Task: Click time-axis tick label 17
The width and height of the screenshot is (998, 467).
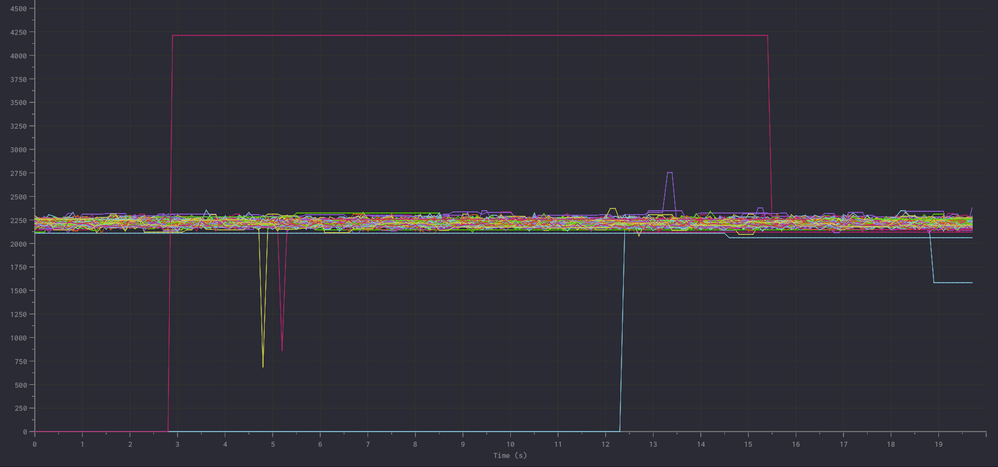Action: point(843,443)
